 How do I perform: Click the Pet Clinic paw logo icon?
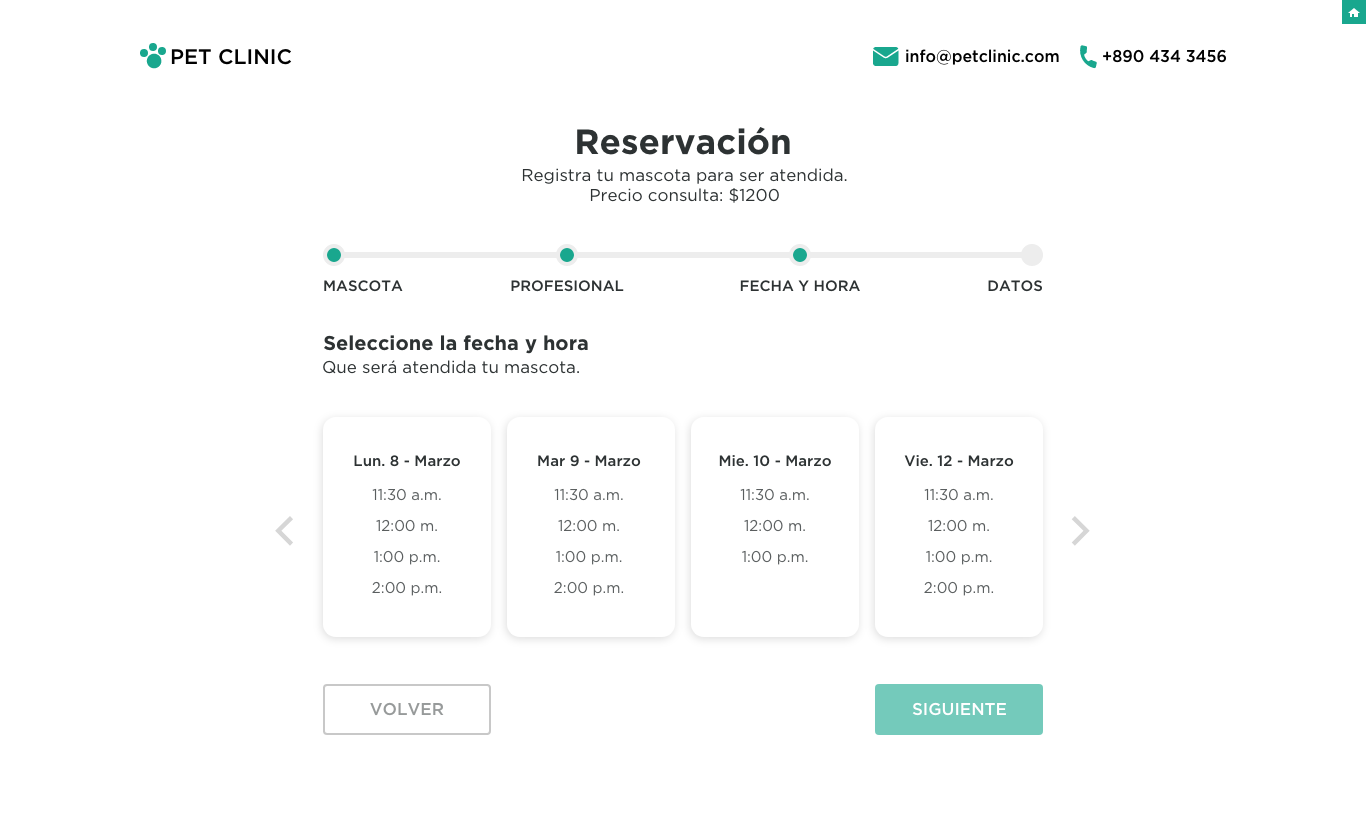[x=152, y=56]
